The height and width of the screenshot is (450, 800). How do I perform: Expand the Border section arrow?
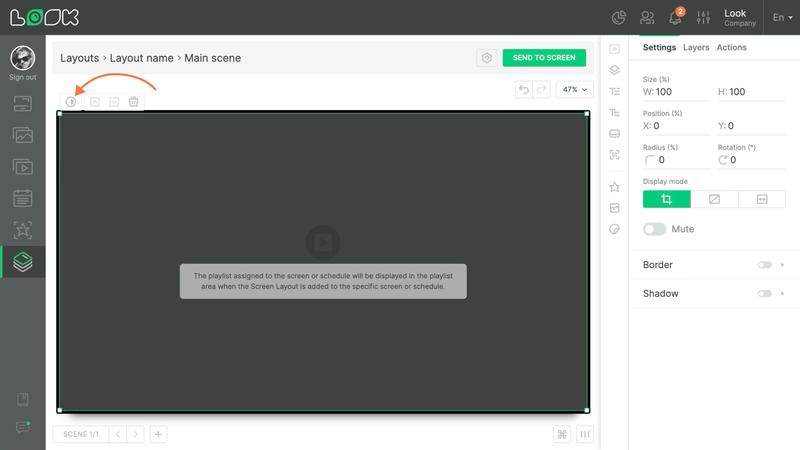782,265
